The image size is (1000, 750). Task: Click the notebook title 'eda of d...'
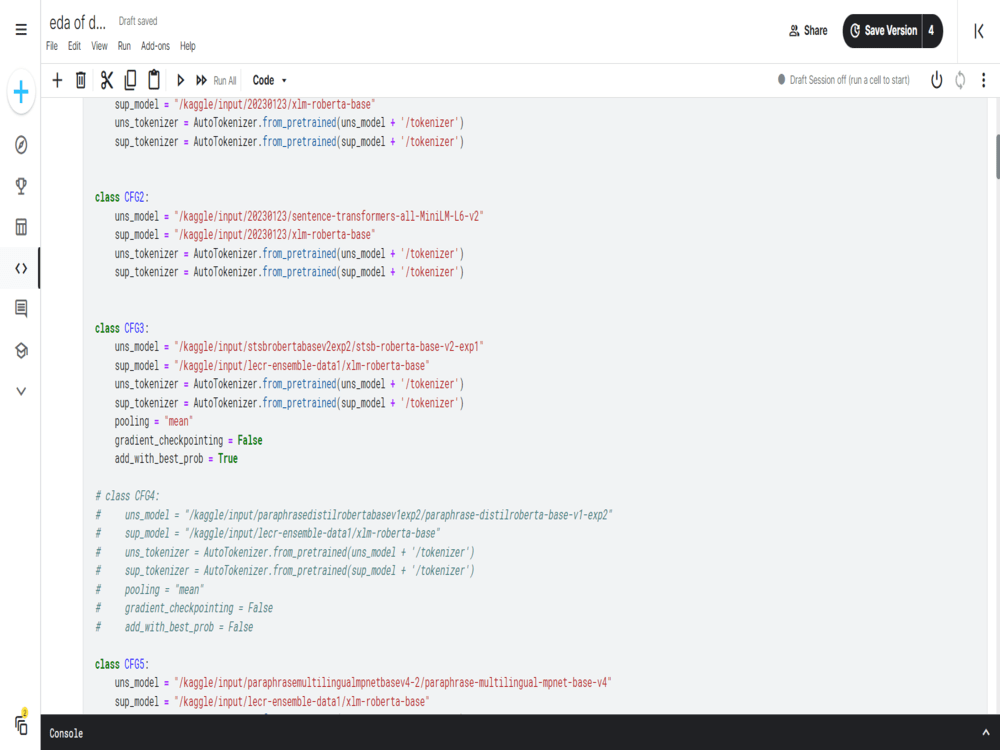78,23
